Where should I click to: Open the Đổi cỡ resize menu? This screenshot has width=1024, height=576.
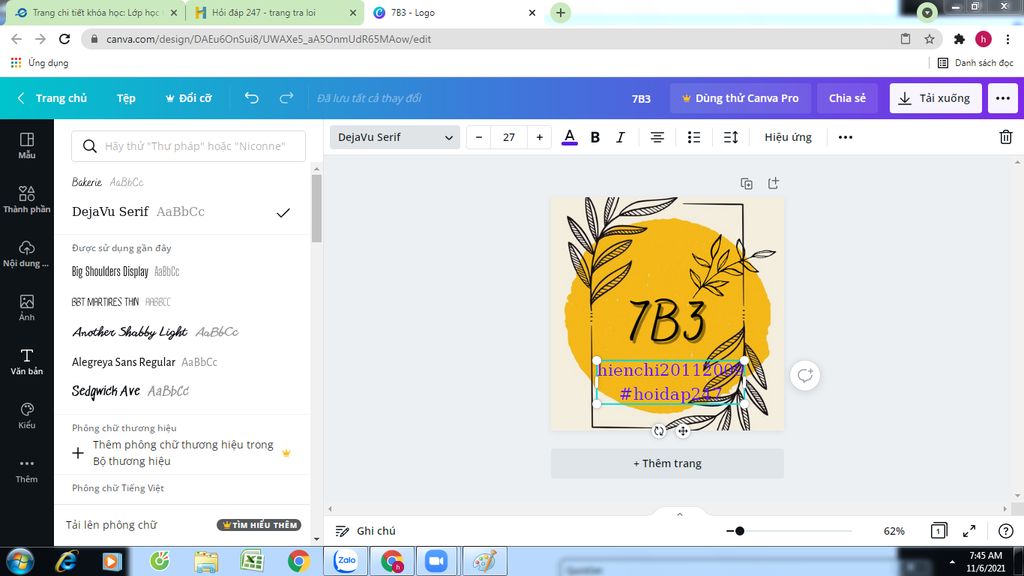(188, 98)
